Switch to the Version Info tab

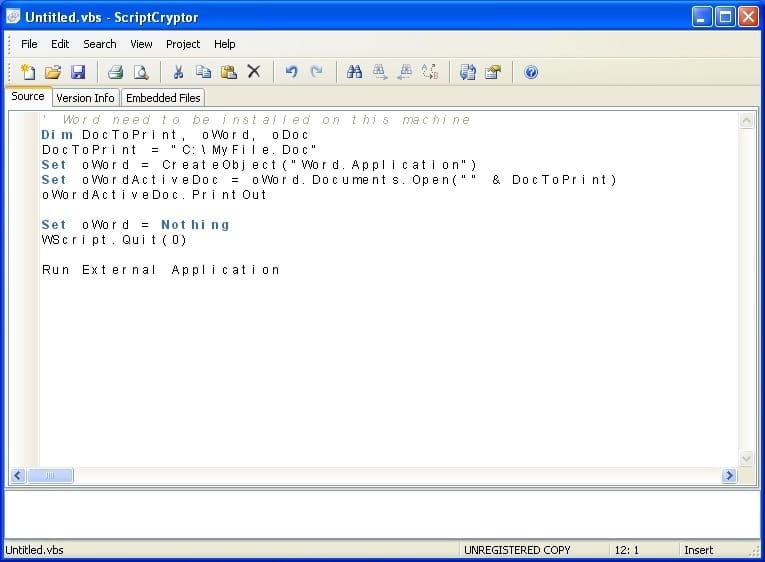tap(85, 98)
